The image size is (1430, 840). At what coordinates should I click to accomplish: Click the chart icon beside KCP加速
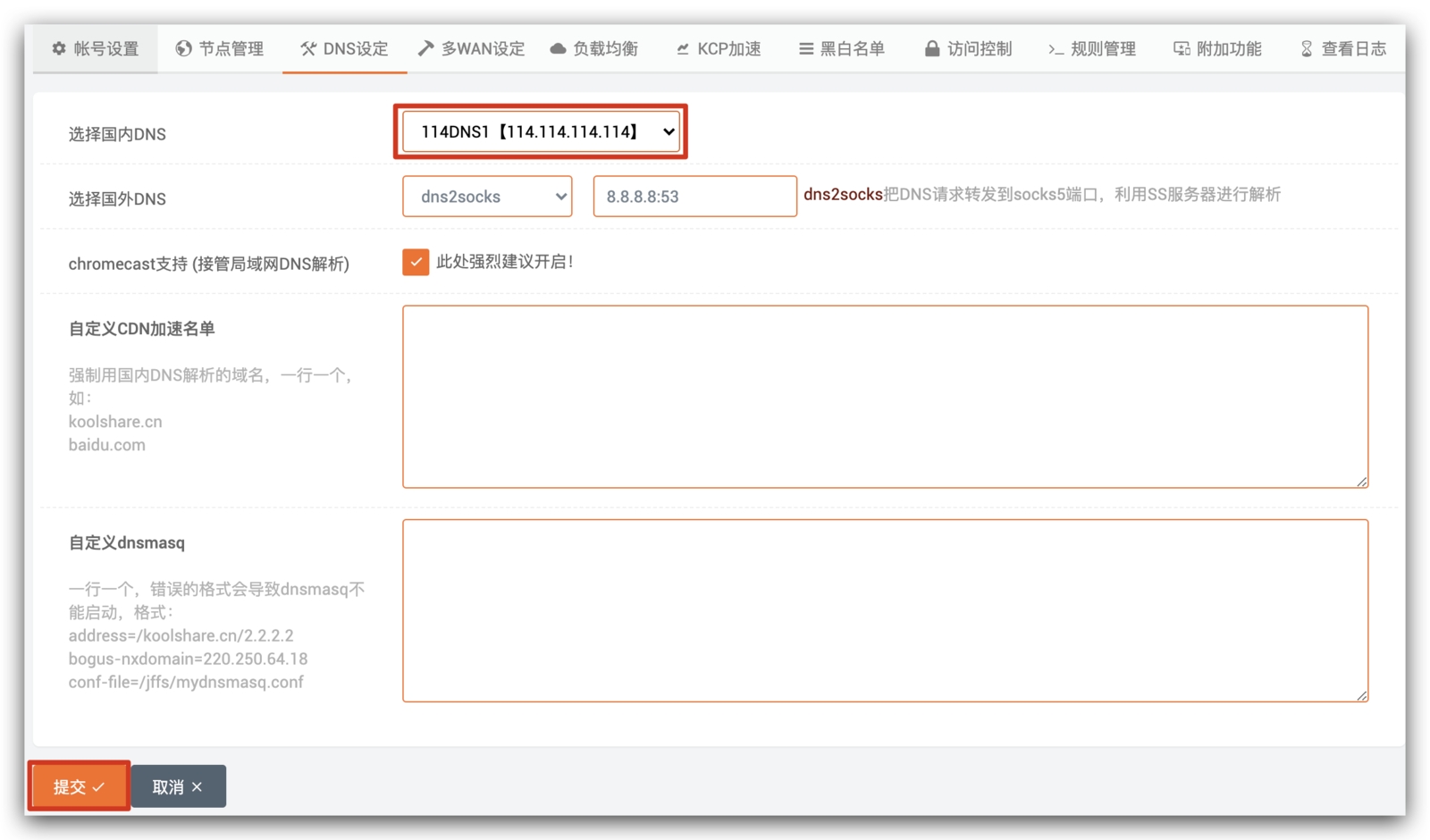pyautogui.click(x=683, y=49)
